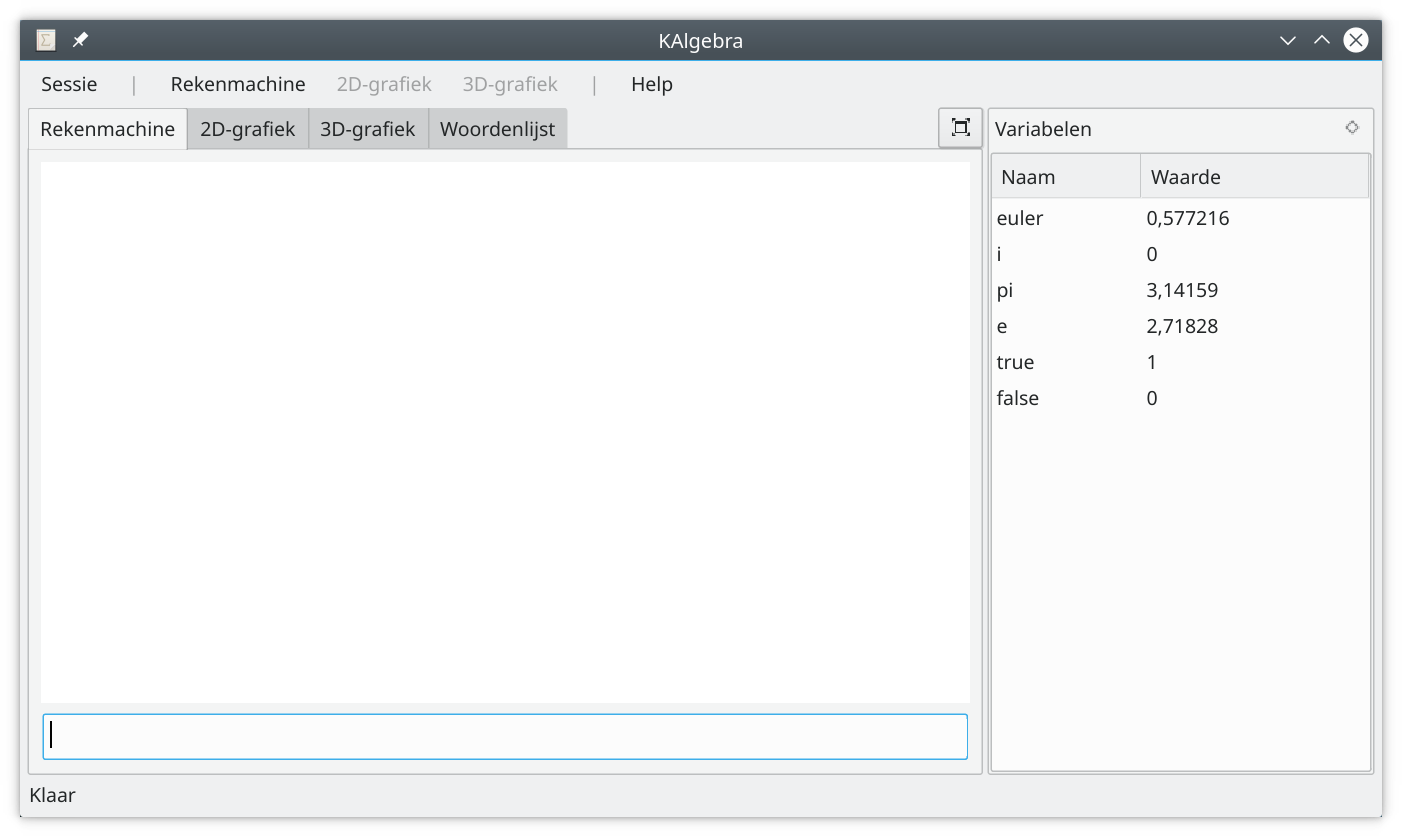Open the Sessie menu
The width and height of the screenshot is (1402, 837).
(69, 84)
